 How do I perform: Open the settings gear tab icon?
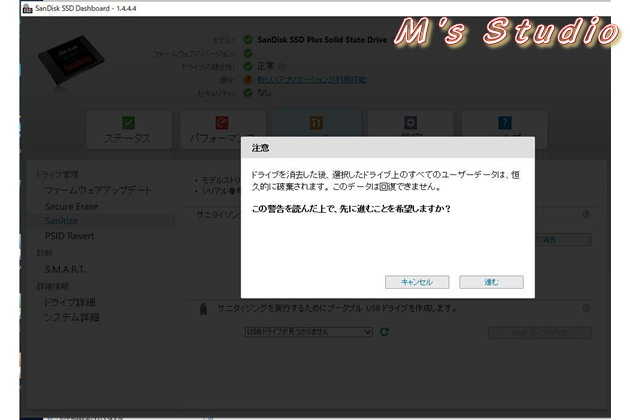(410, 122)
